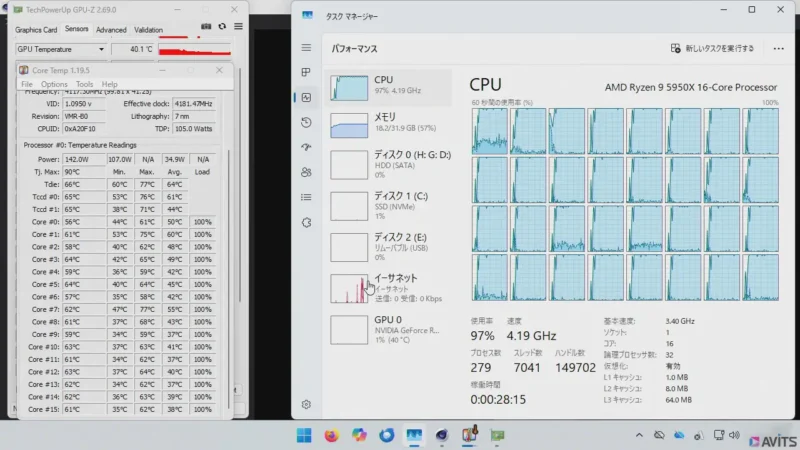Open Startup apps icon in Task Manager sidebar
The image size is (800, 450).
click(306, 147)
